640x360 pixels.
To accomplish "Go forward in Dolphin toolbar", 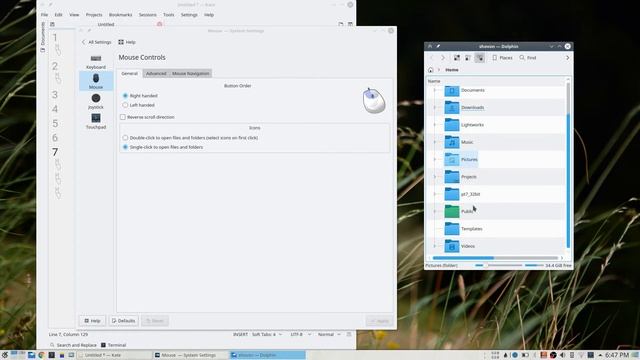I will tap(443, 58).
